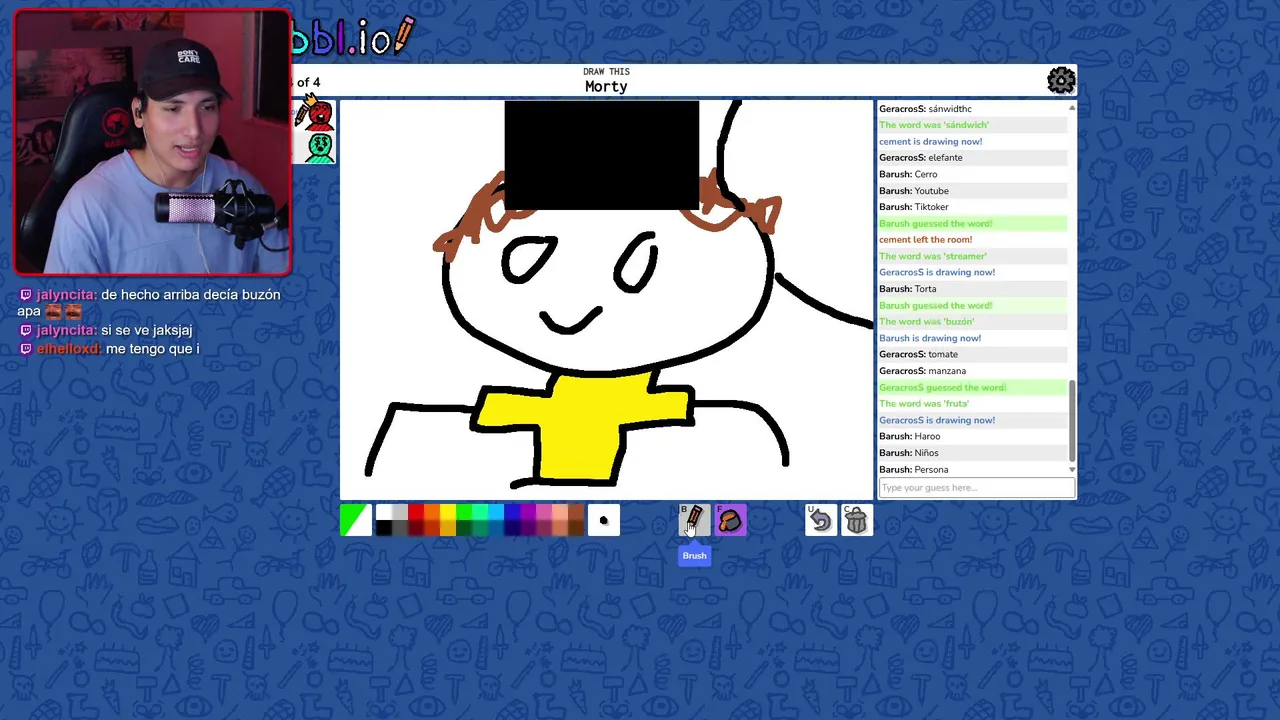Pick the white color swatch
1280x720 pixels.
[x=384, y=512]
